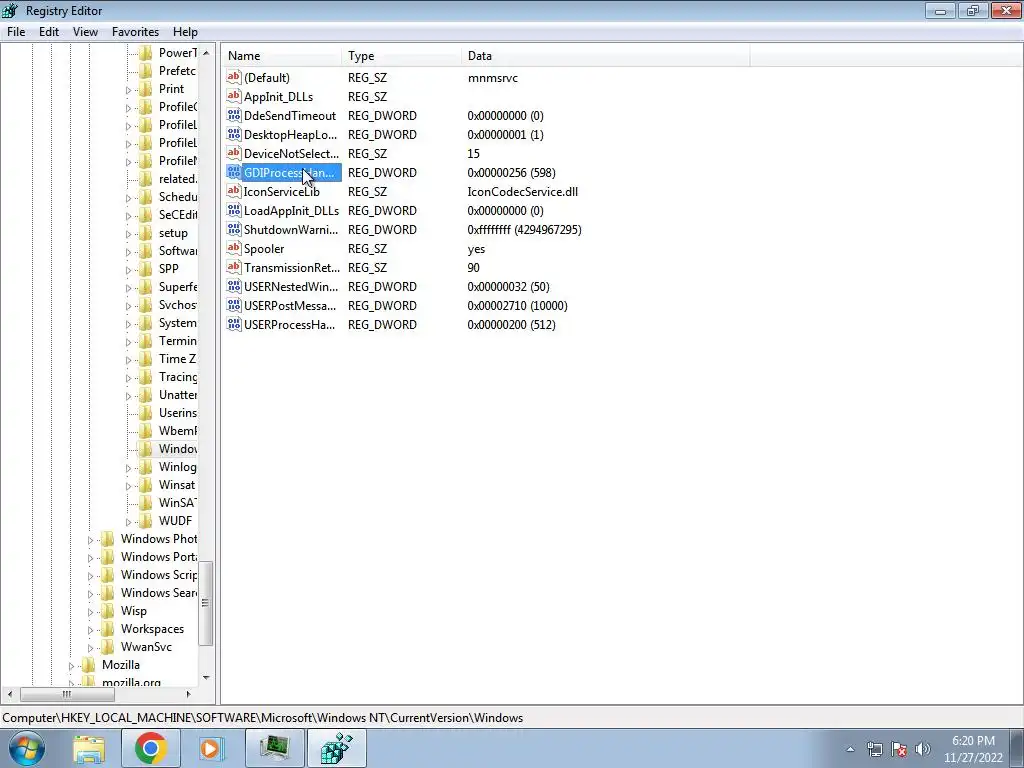
Task: Click the LoadAppInit_DLLs DWORD icon
Action: pos(234,210)
